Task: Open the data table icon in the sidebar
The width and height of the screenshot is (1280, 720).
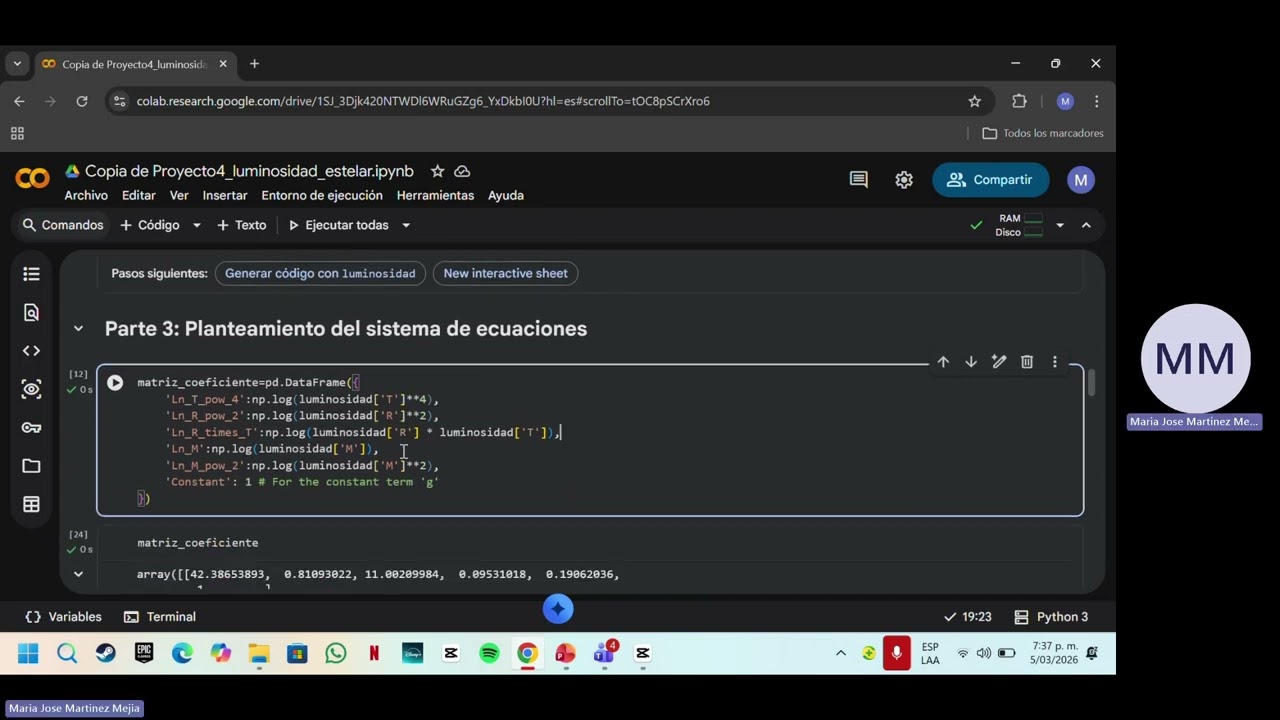Action: [x=31, y=505]
